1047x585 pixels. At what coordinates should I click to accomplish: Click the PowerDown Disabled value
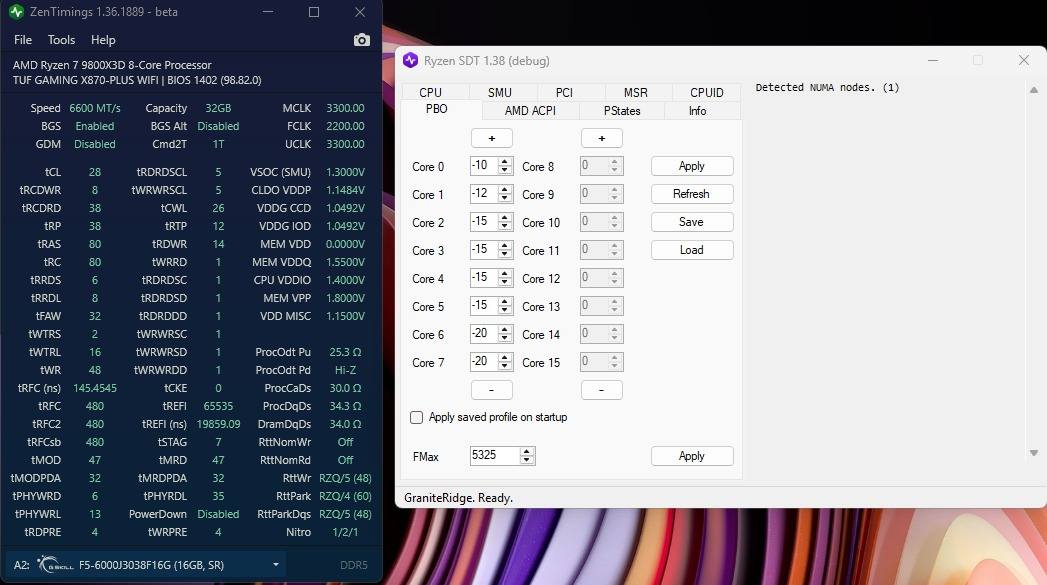pos(218,514)
